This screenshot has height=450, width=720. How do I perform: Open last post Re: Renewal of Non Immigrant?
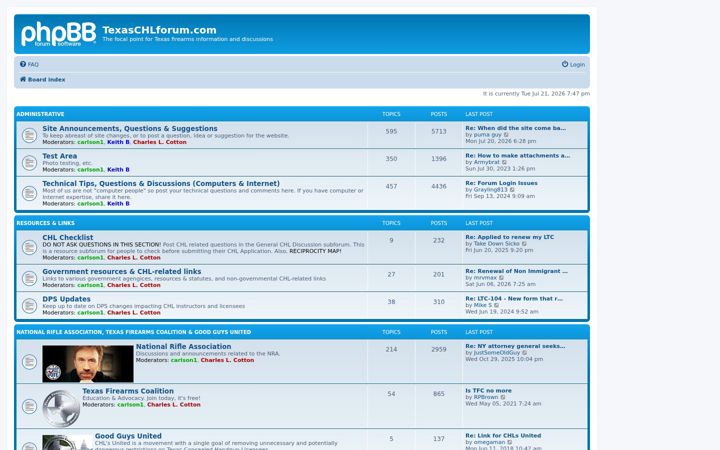[517, 271]
